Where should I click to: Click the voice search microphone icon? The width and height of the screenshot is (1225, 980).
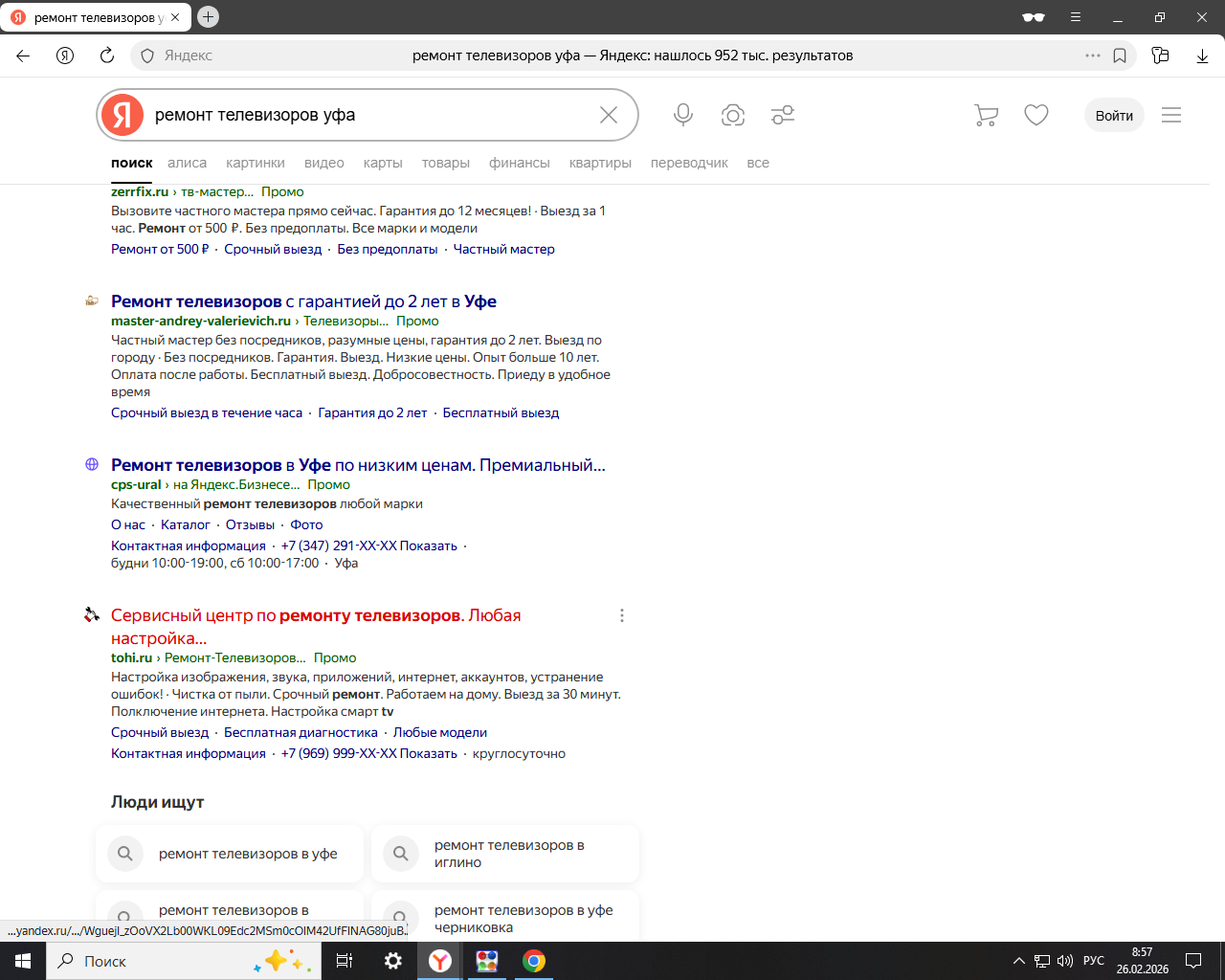(x=682, y=115)
